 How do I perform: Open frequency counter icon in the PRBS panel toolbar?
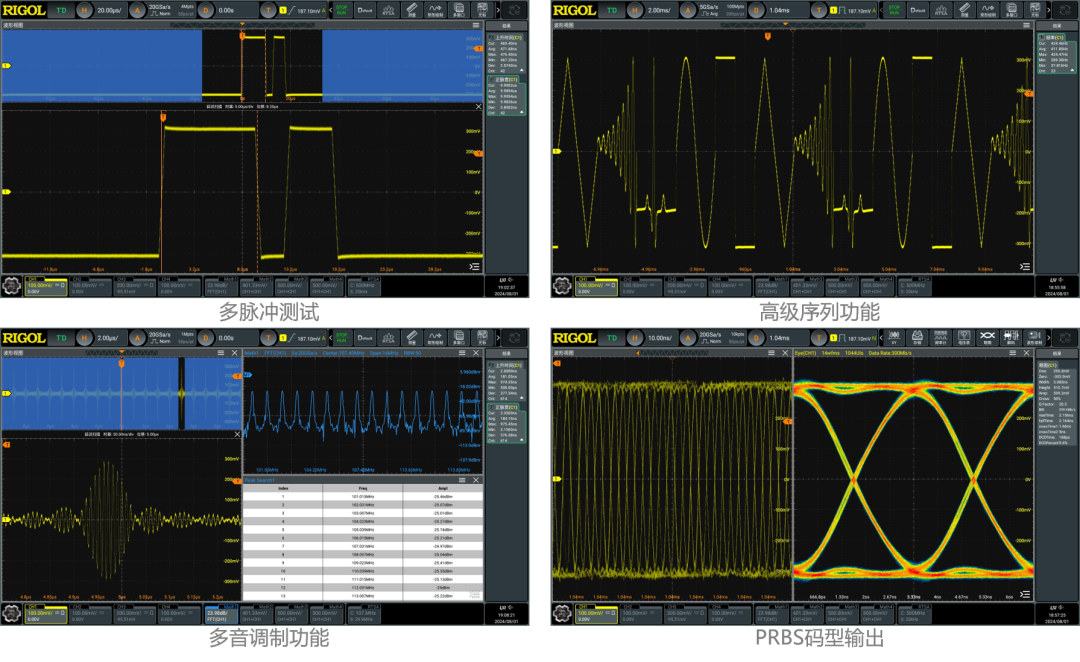(x=941, y=338)
